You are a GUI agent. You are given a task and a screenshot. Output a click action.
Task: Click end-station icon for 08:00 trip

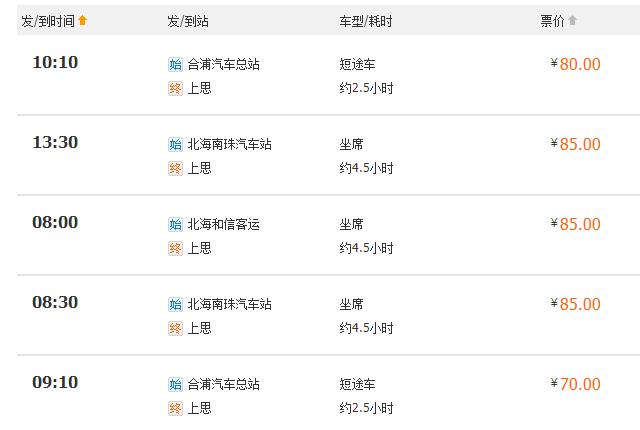pyautogui.click(x=175, y=248)
